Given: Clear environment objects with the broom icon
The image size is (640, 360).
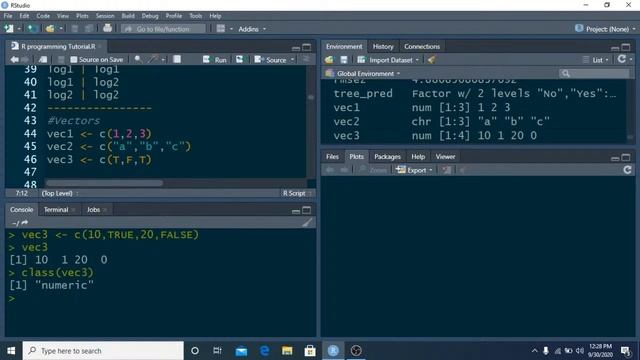Looking at the screenshot, I should (x=431, y=60).
